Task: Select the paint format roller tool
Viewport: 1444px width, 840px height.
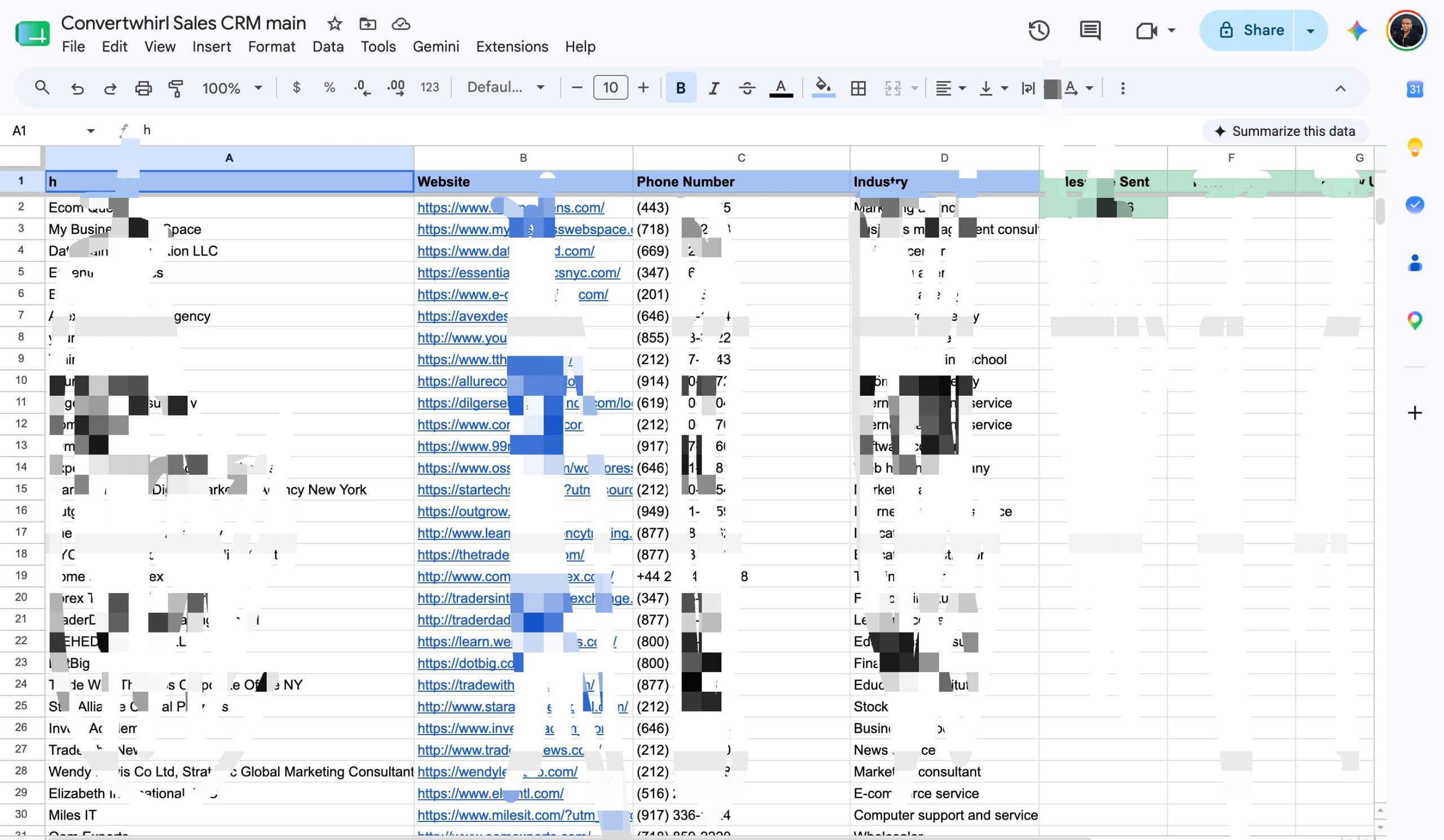Action: [x=175, y=88]
